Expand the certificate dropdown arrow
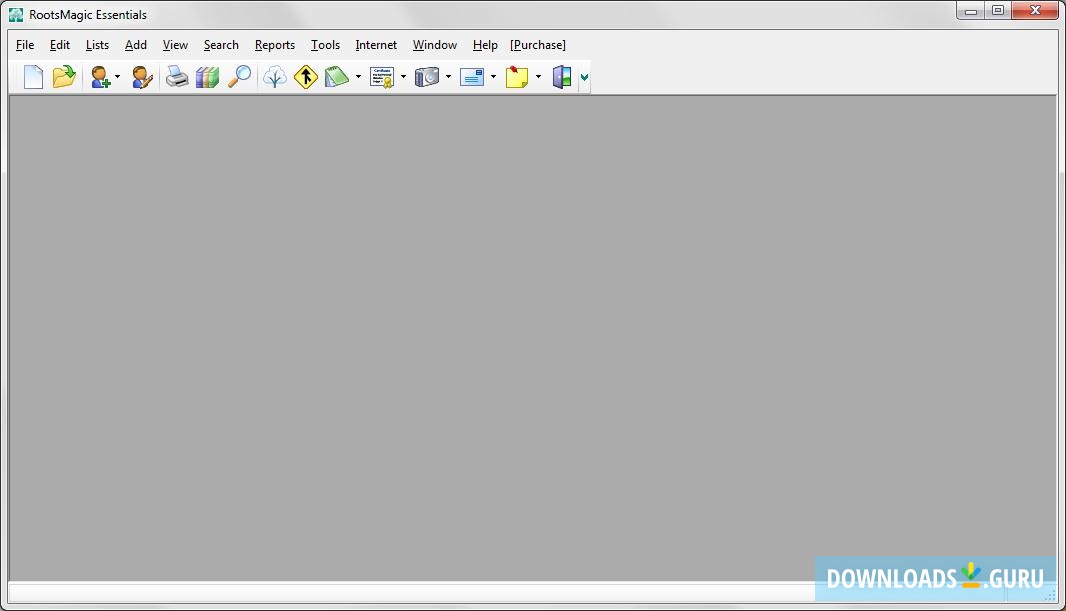 (x=403, y=77)
